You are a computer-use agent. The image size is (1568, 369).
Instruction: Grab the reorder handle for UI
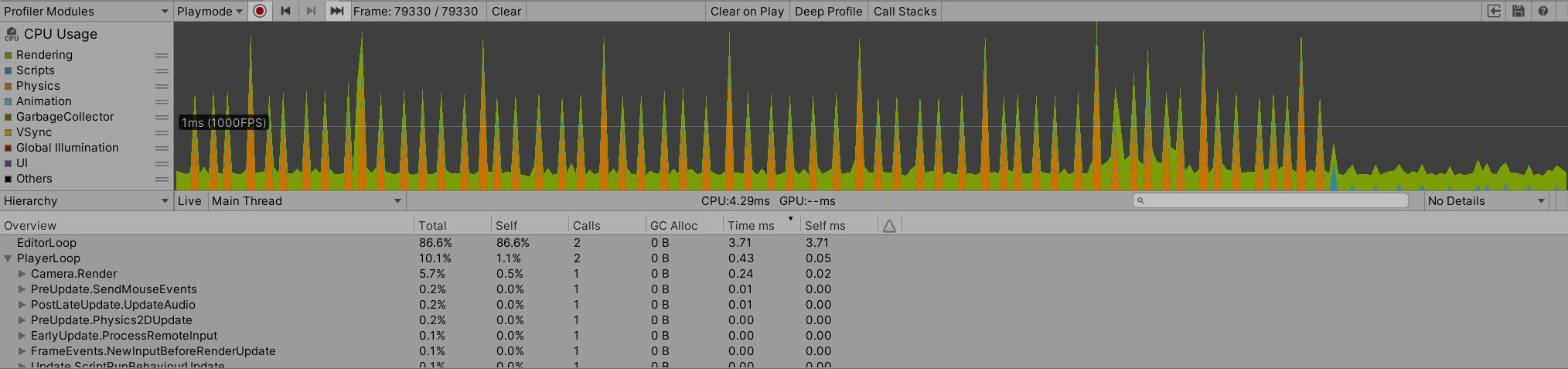click(162, 163)
